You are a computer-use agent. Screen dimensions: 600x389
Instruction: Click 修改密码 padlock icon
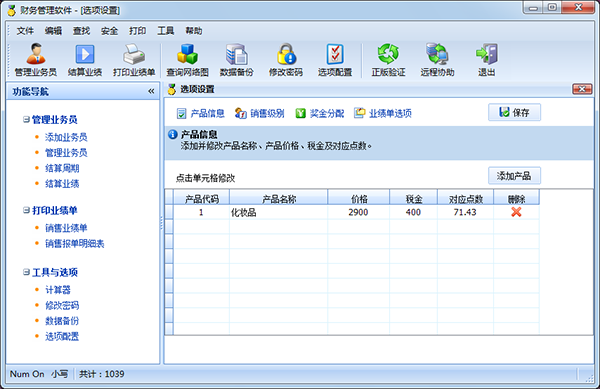[286, 60]
